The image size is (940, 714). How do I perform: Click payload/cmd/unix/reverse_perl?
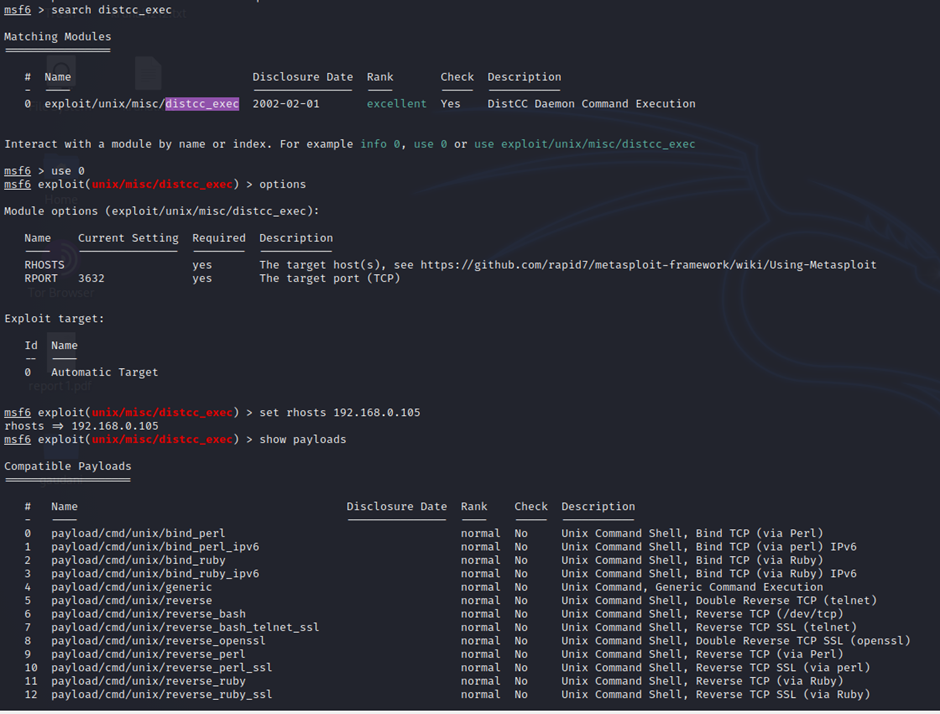pyautogui.click(x=148, y=654)
